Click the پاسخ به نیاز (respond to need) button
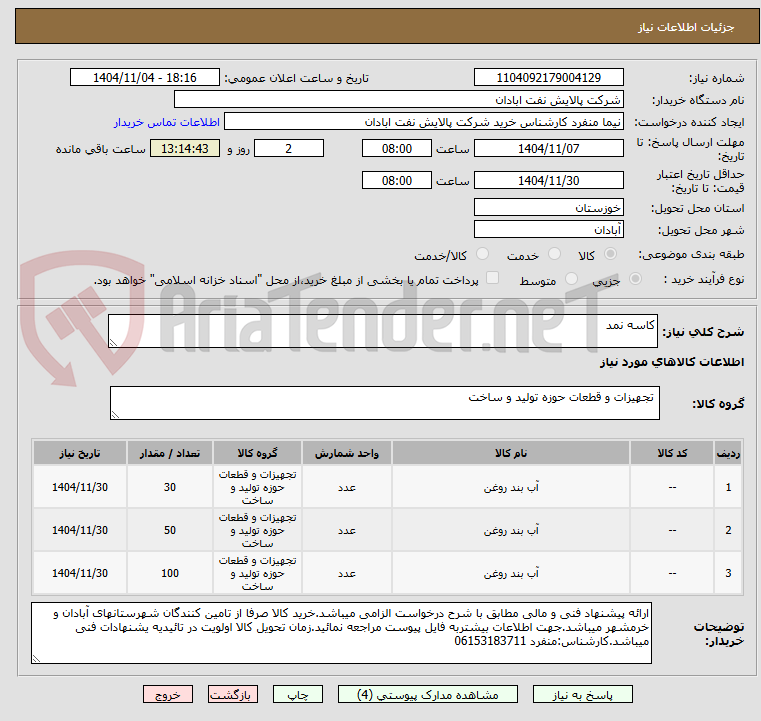The height and width of the screenshot is (721, 761). [584, 693]
